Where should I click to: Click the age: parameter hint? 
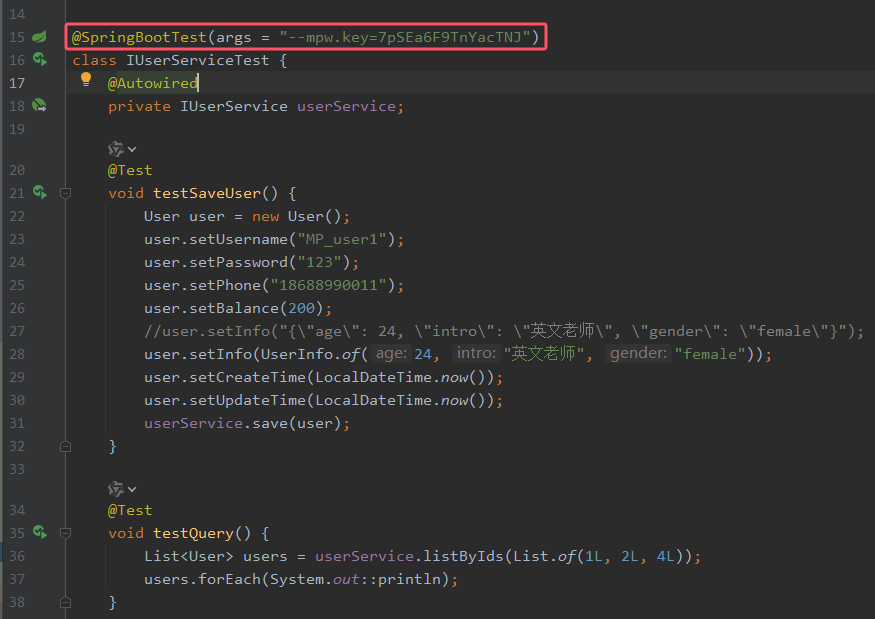[391, 353]
